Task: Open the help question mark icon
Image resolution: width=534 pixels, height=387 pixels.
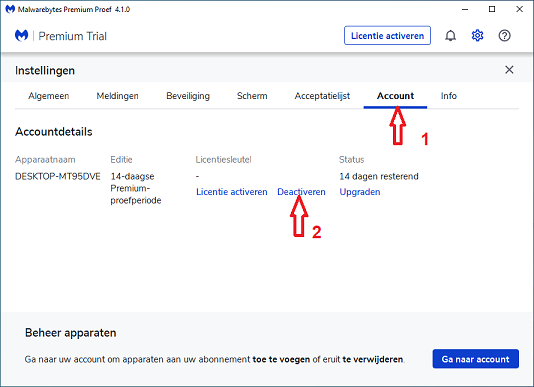Action: pyautogui.click(x=504, y=35)
